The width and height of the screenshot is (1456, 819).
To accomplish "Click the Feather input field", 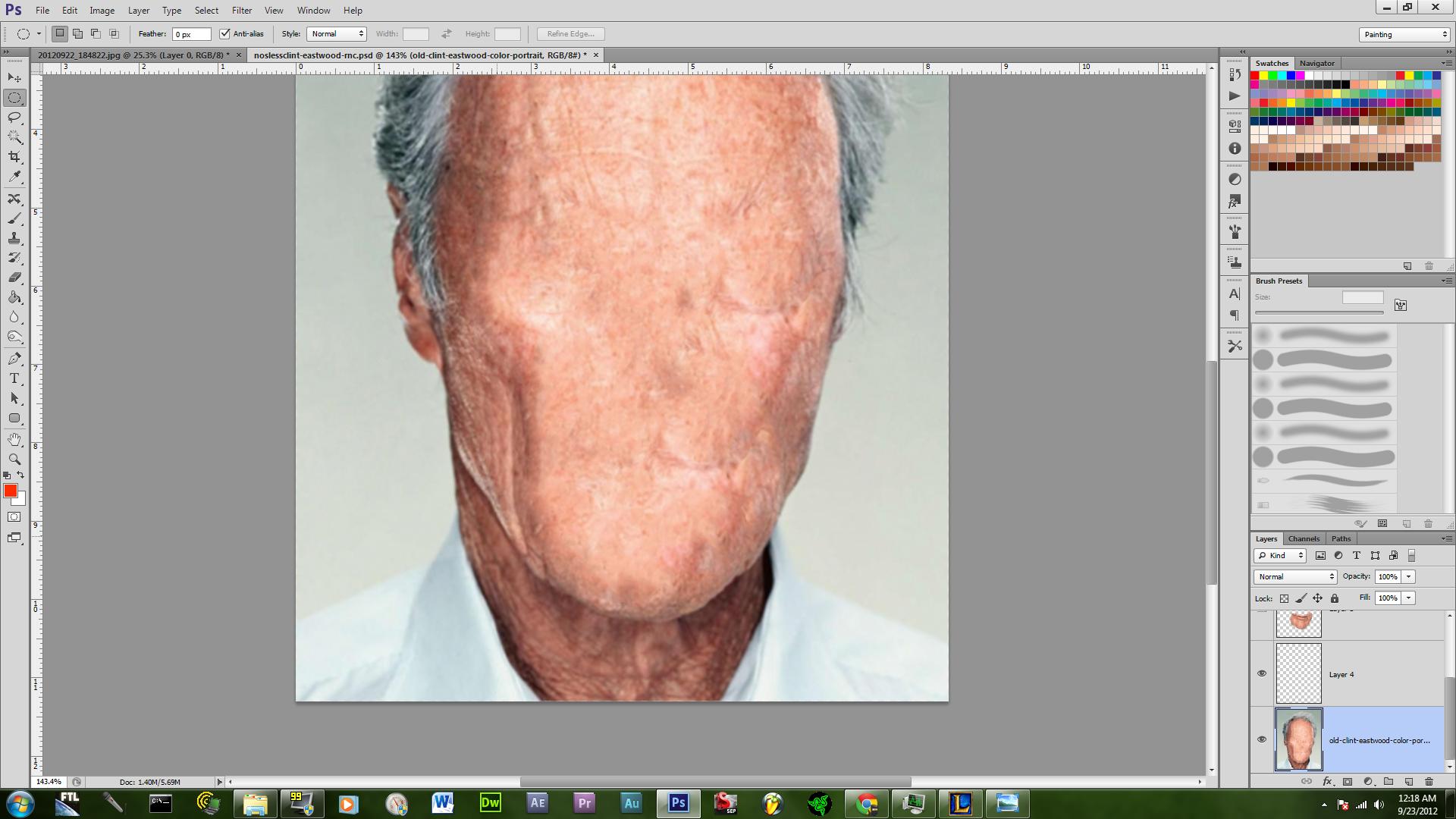I will [192, 34].
